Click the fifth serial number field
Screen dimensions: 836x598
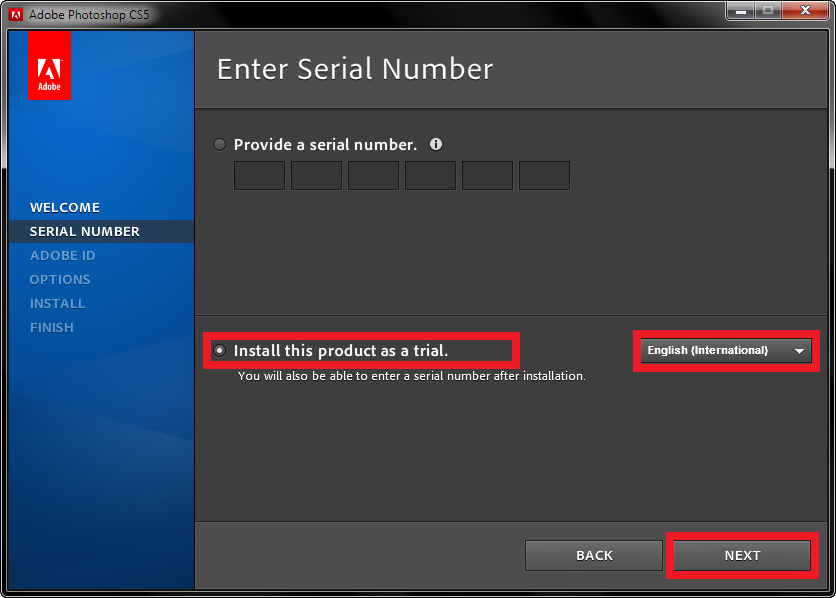click(x=487, y=176)
